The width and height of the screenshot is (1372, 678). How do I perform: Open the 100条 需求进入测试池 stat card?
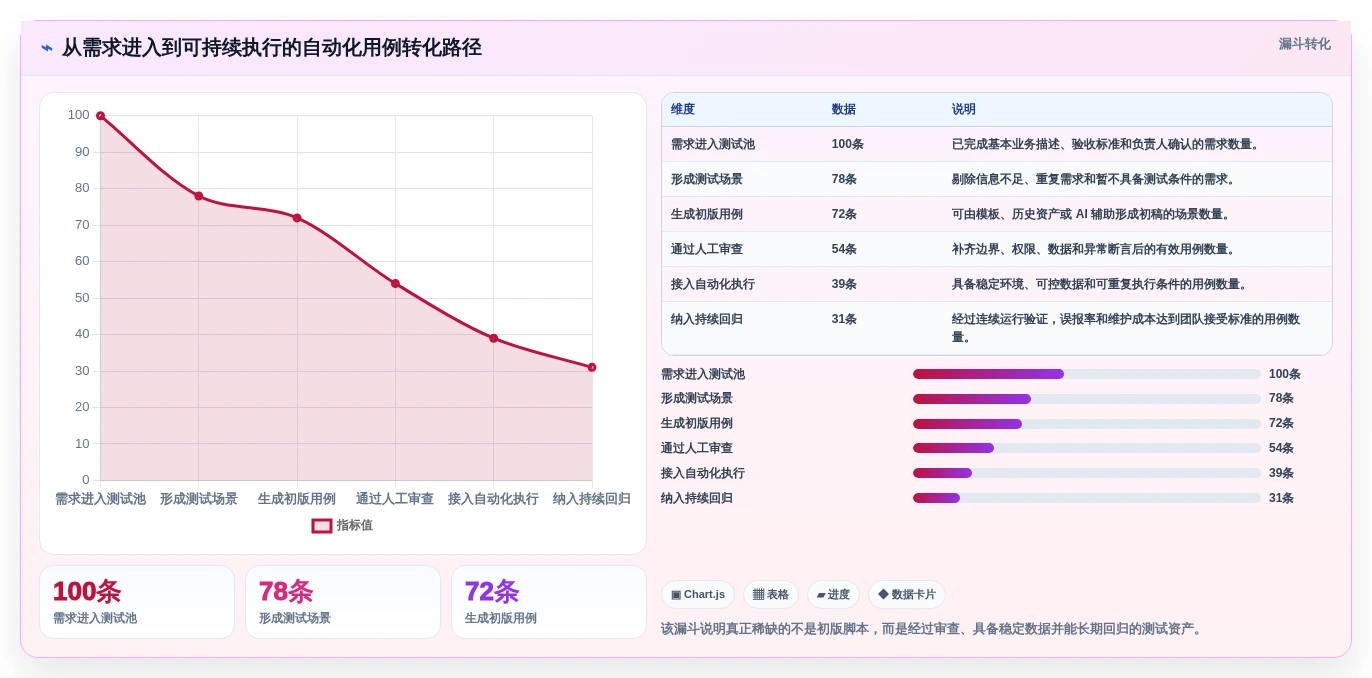(137, 602)
